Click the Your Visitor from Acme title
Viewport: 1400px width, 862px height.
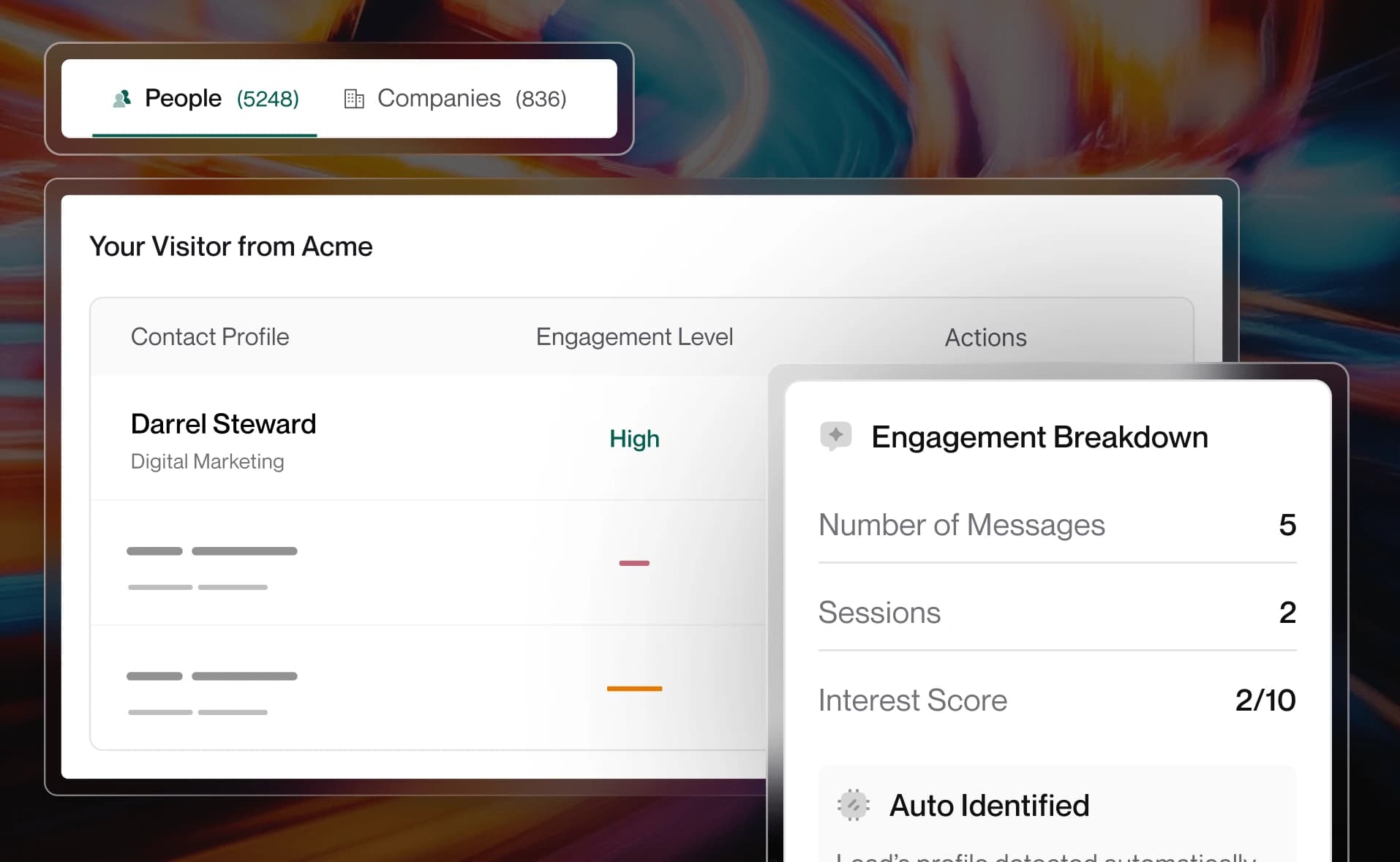tap(231, 246)
